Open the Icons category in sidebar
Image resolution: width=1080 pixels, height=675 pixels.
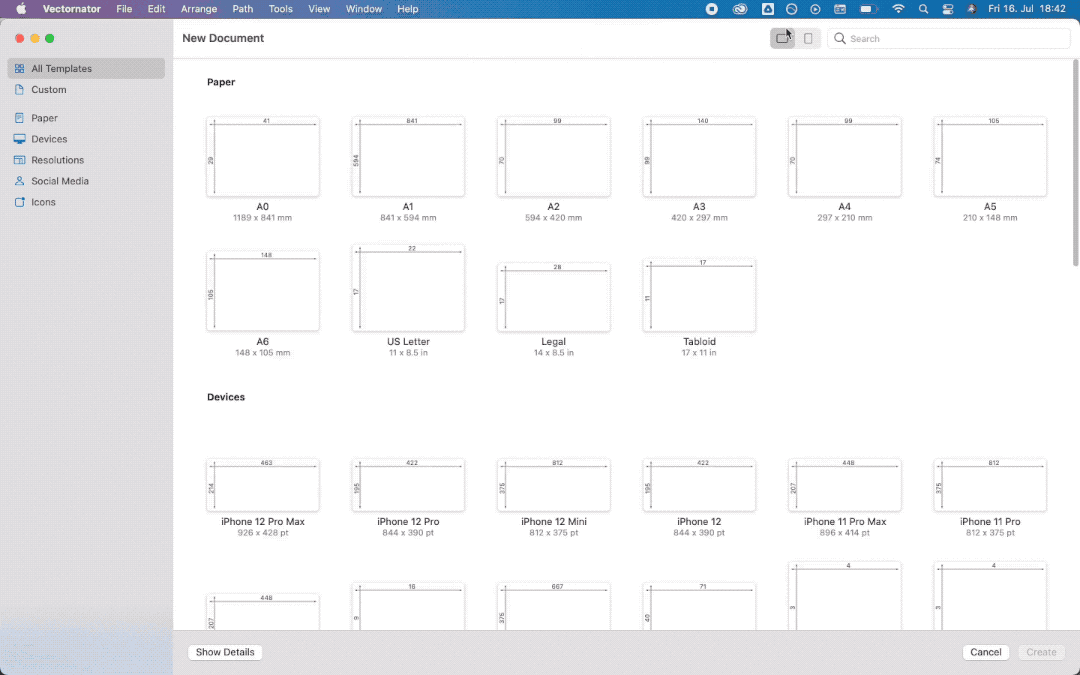tap(86, 202)
